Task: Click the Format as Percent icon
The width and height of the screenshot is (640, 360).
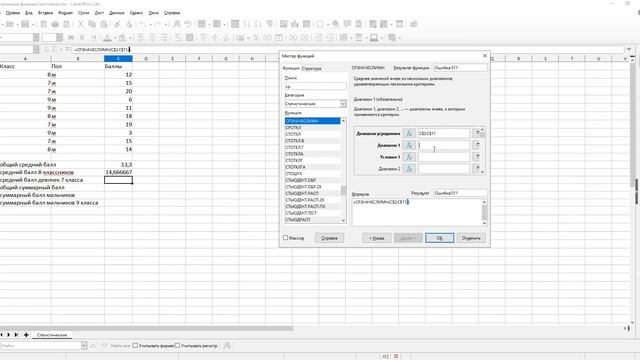Action: pos(256,38)
